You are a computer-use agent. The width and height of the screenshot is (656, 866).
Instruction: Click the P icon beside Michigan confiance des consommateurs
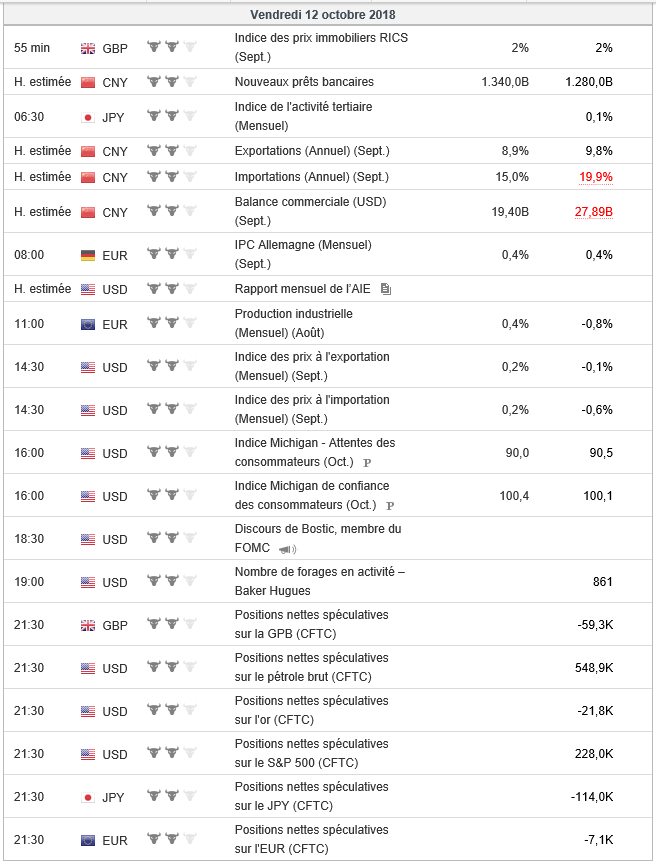tap(390, 506)
